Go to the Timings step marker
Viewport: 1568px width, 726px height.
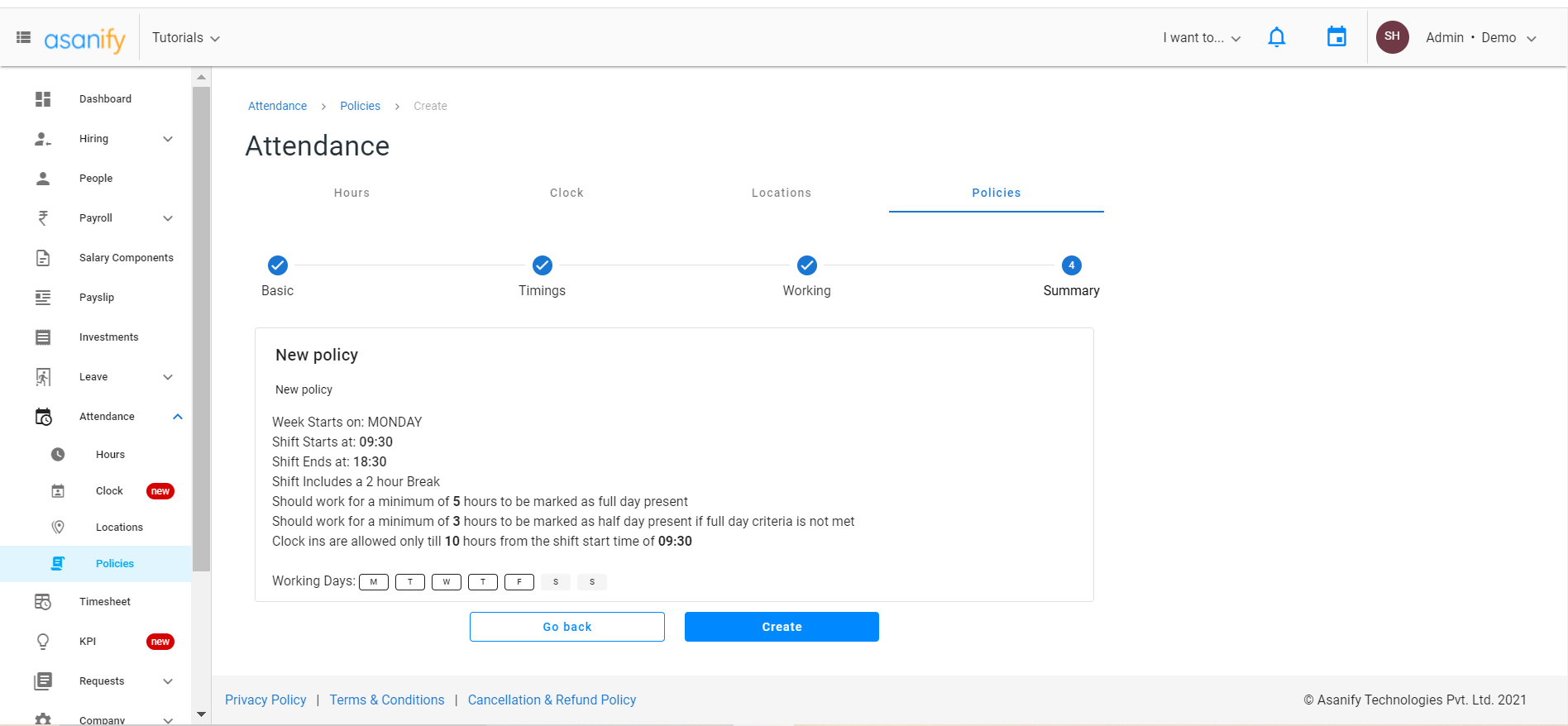[543, 265]
